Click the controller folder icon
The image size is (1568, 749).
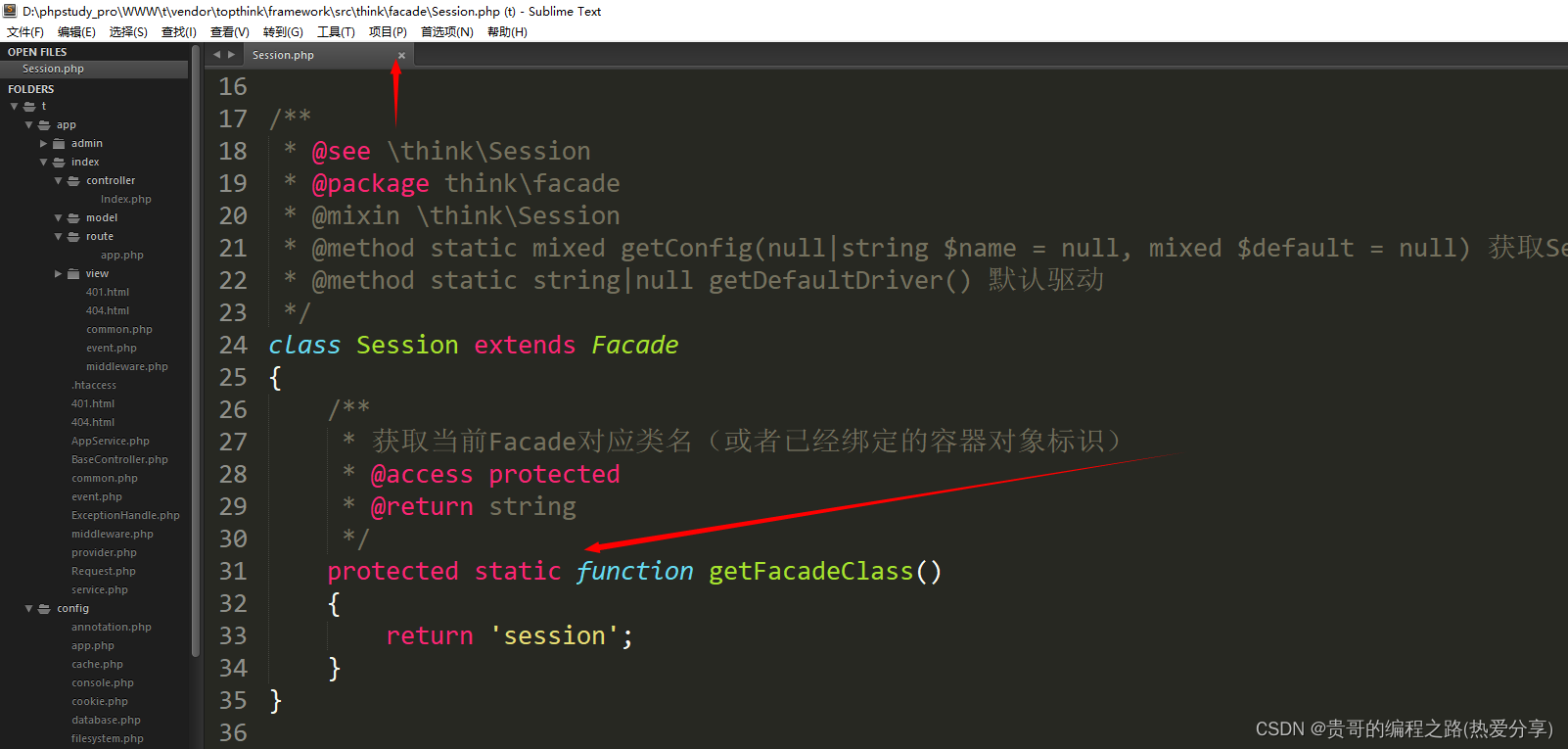point(73,181)
